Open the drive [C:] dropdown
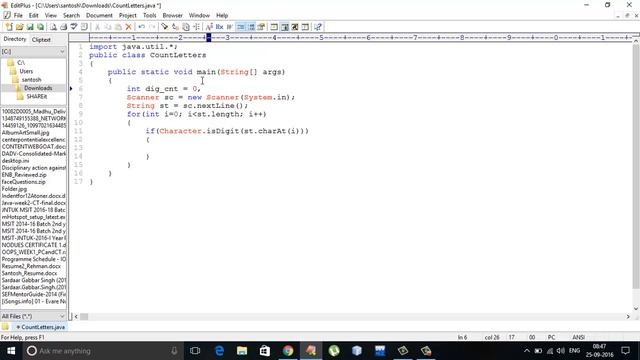The image size is (640, 360). (x=33, y=51)
